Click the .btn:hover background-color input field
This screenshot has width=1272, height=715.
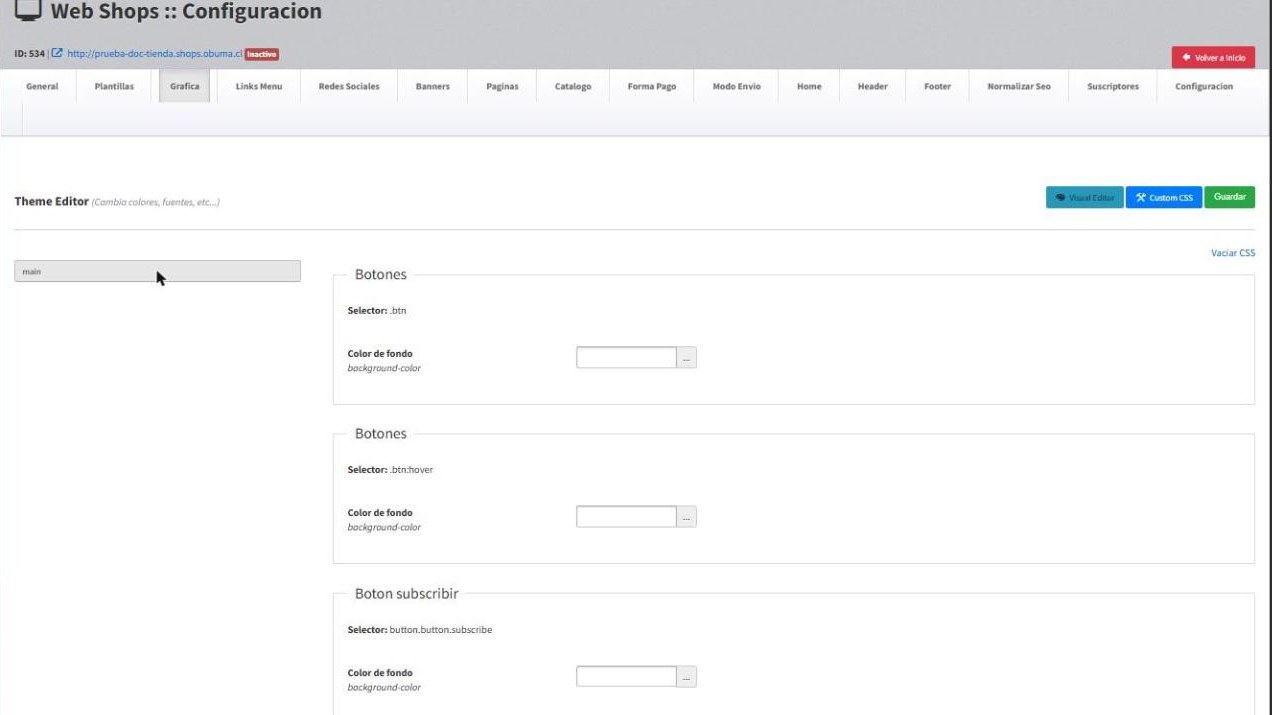point(626,516)
